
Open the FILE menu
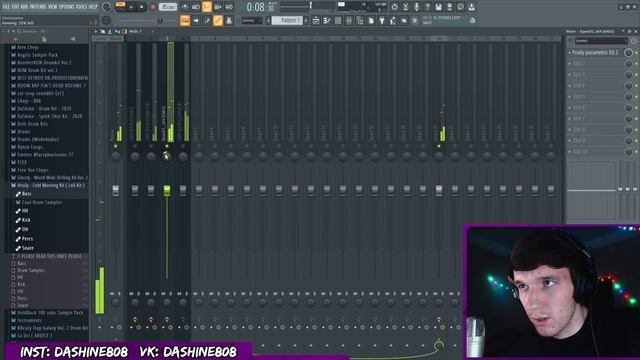pos(6,7)
